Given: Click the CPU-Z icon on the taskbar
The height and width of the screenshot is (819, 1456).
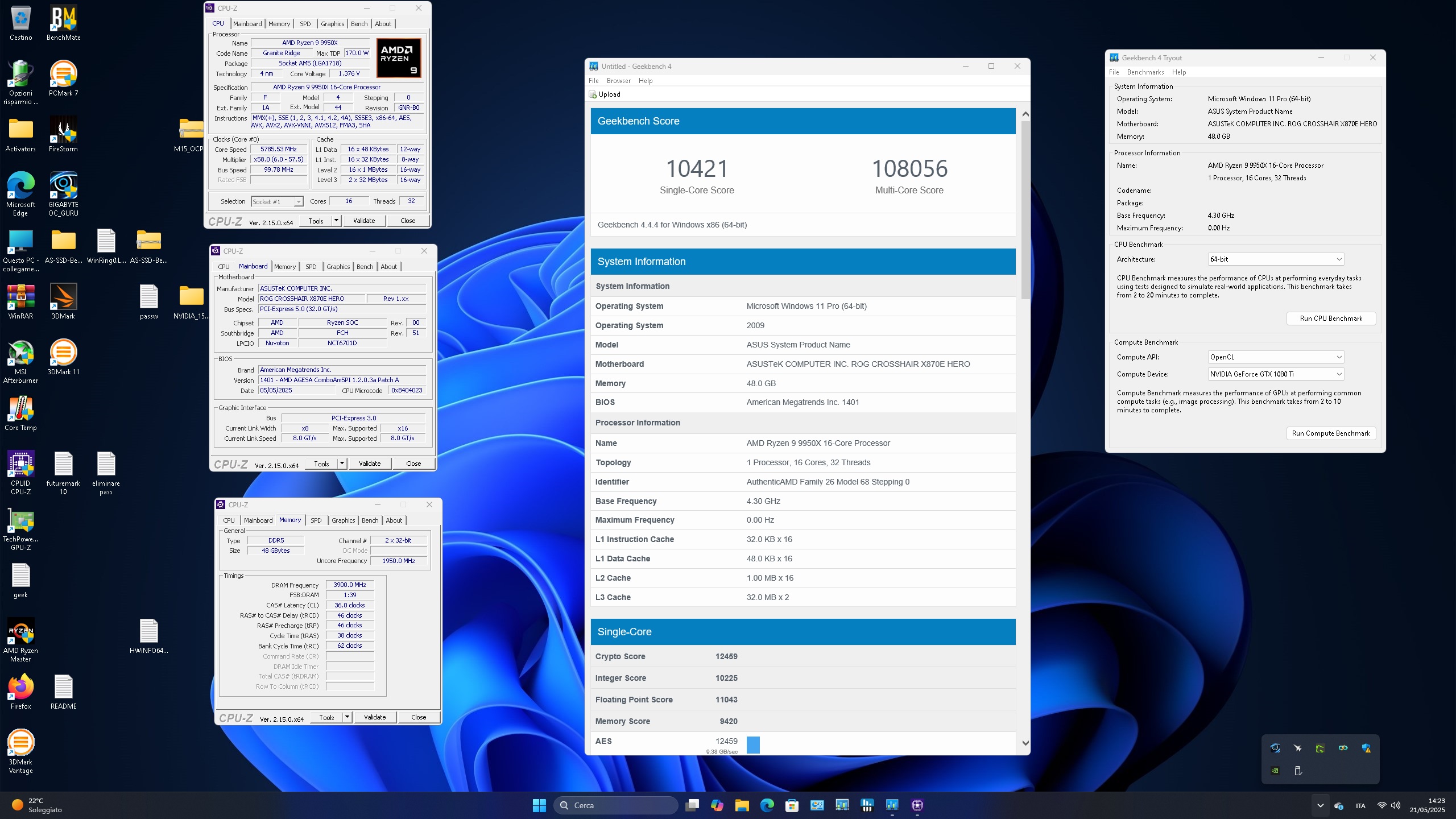Looking at the screenshot, I should pos(917,805).
